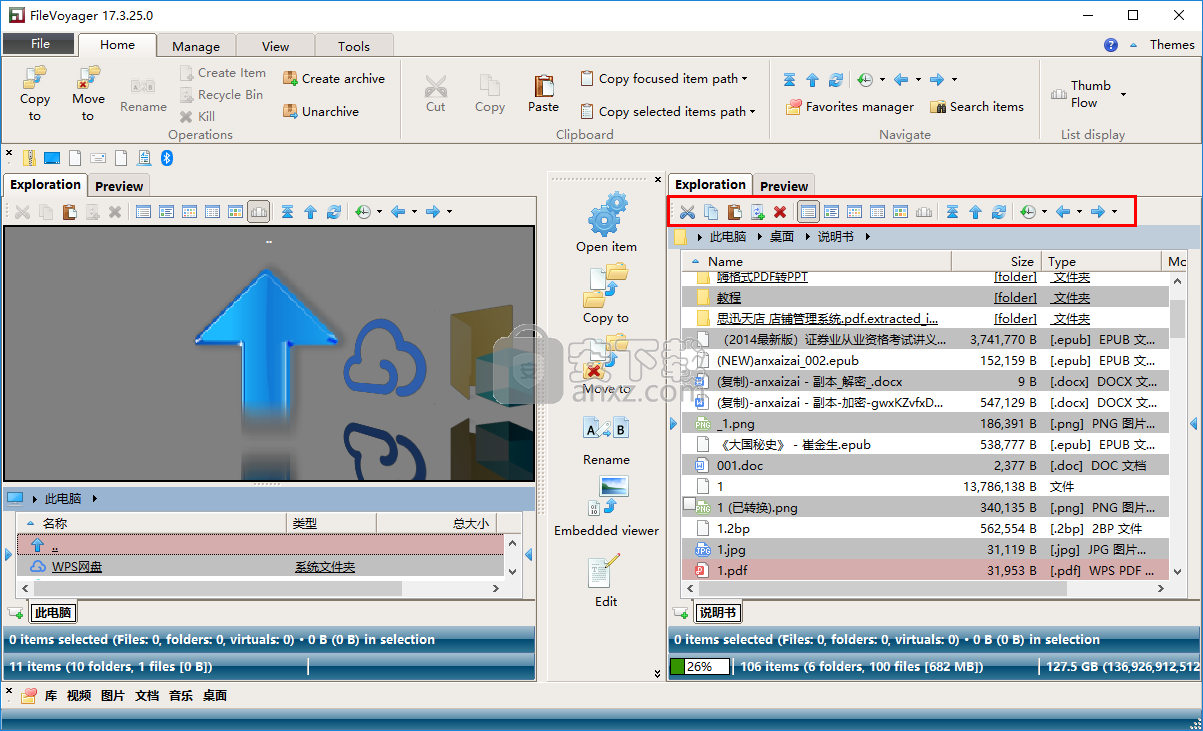The image size is (1203, 731).
Task: Click the go-to-root double-arrow icon in the right pane toolbar
Action: tap(952, 211)
